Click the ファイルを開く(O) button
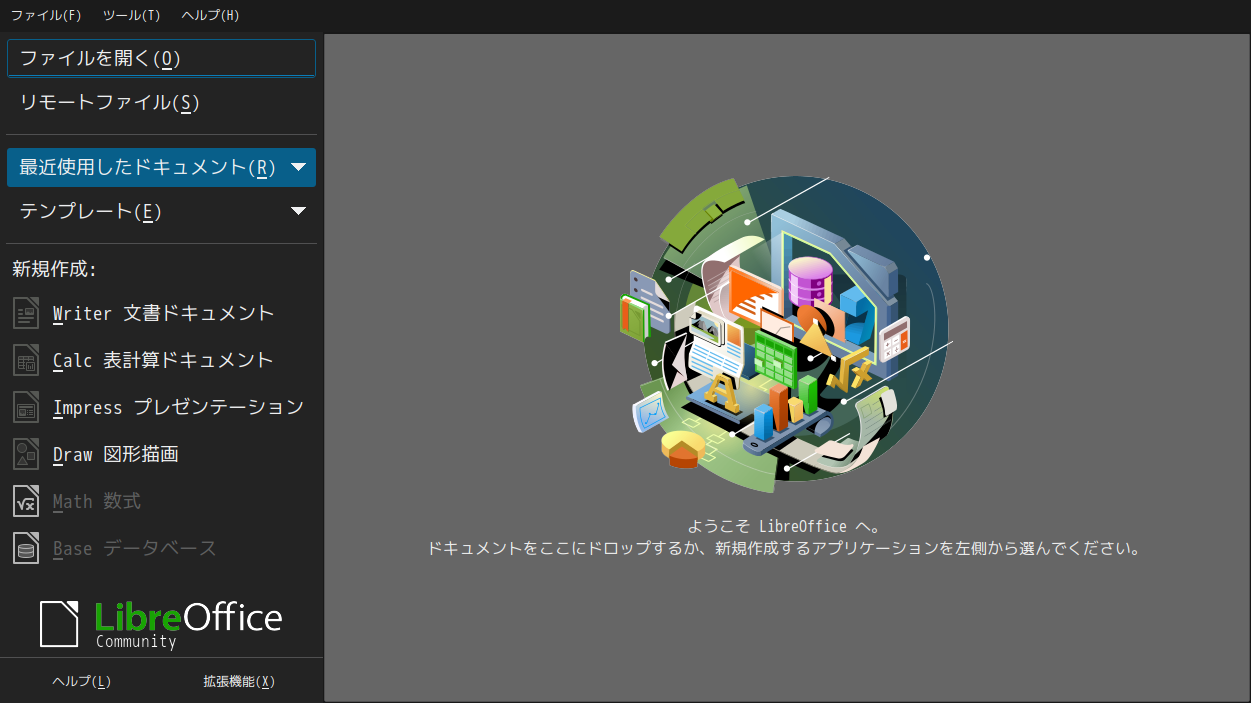Viewport: 1251px width, 703px height. 161,58
